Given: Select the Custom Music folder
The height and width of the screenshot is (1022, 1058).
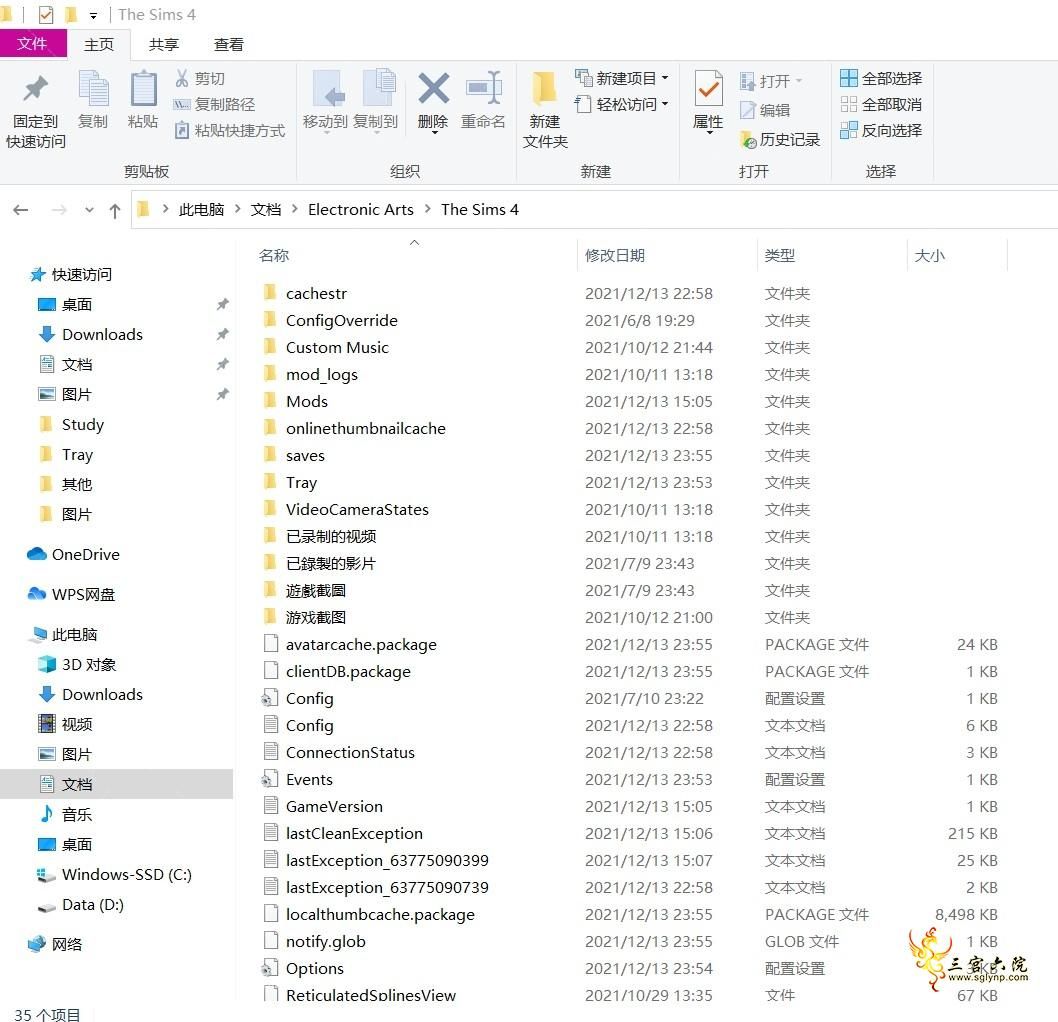Looking at the screenshot, I should [x=337, y=347].
